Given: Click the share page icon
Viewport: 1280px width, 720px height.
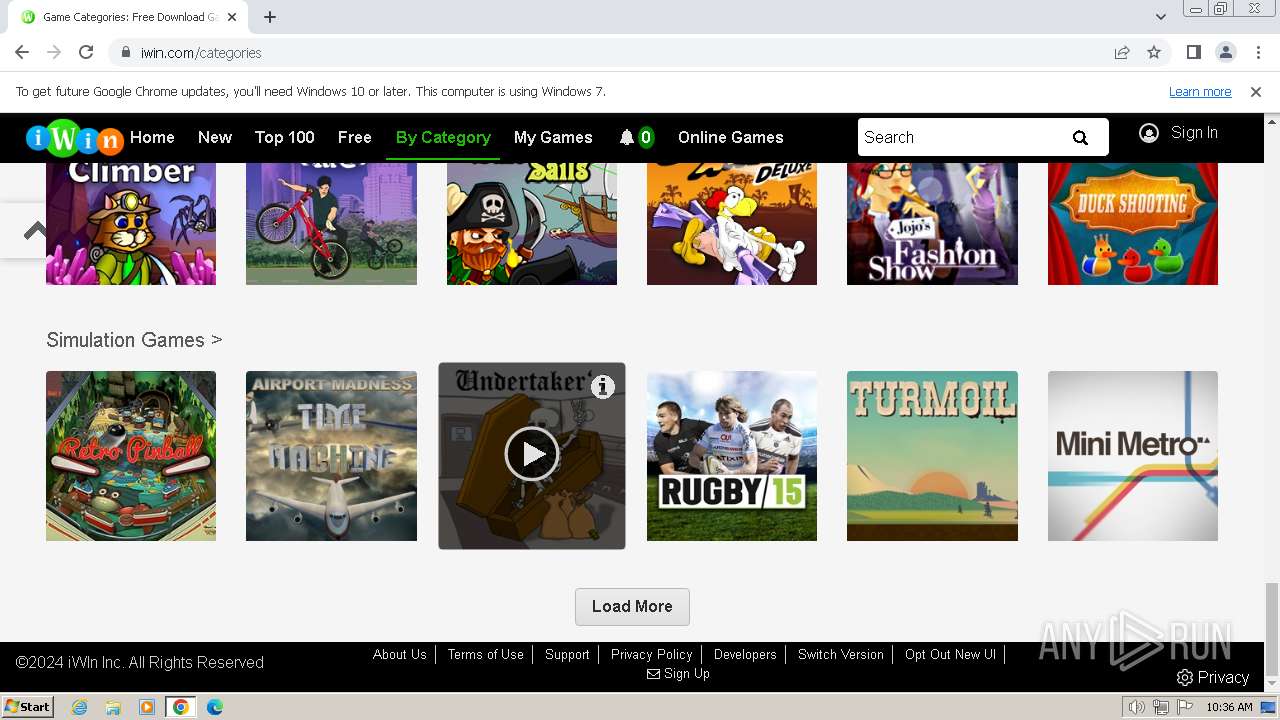Looking at the screenshot, I should pos(1122,52).
